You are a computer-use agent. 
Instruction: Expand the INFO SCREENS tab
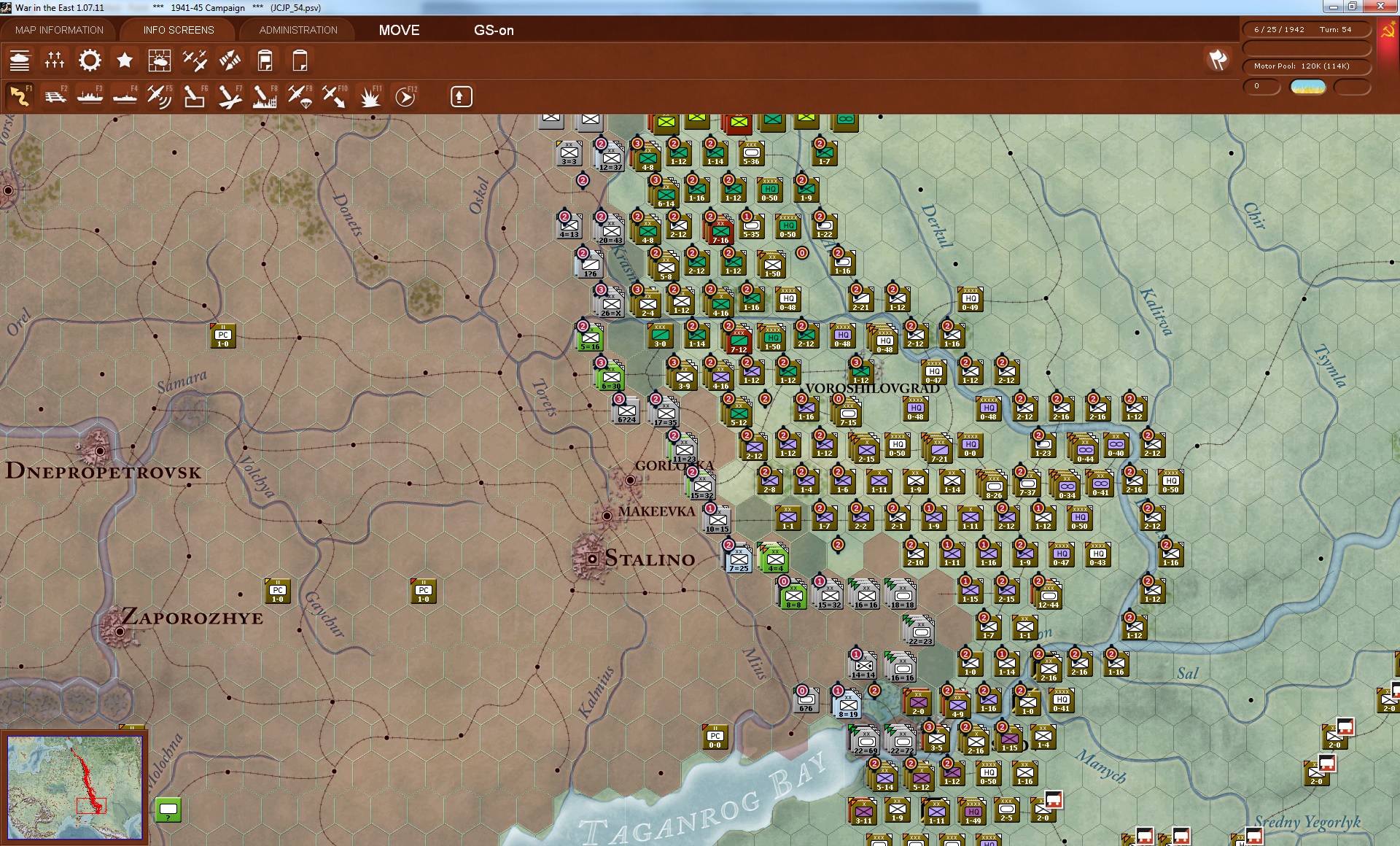click(179, 30)
